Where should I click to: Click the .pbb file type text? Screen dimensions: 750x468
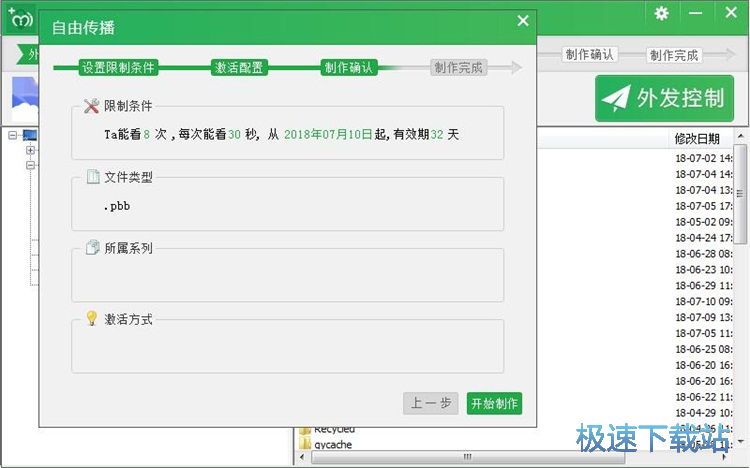(x=117, y=206)
